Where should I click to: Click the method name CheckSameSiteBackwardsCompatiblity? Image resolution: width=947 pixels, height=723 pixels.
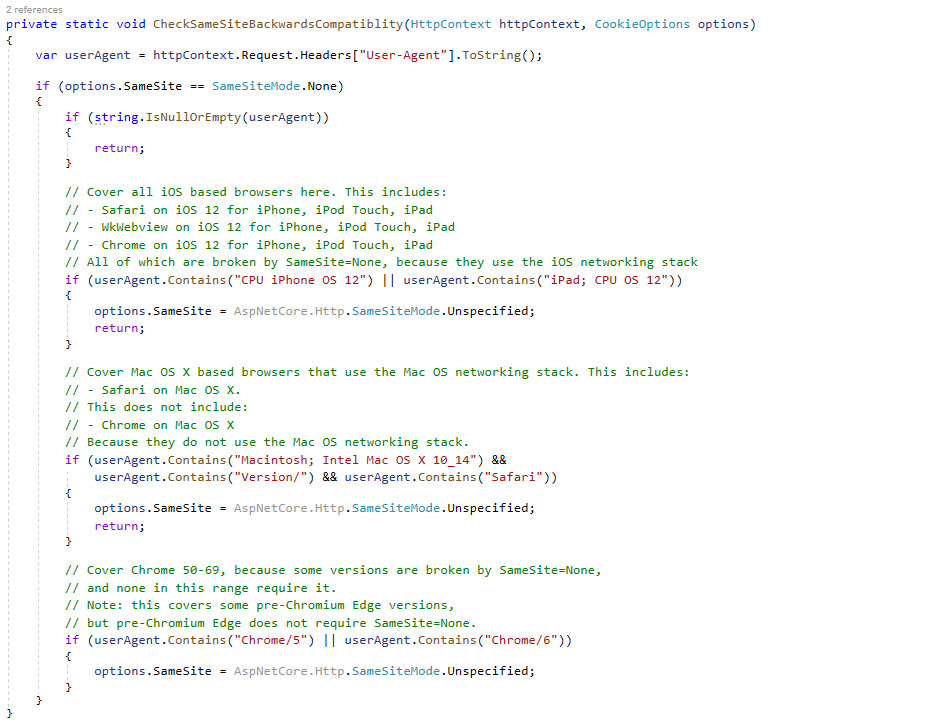tap(278, 24)
